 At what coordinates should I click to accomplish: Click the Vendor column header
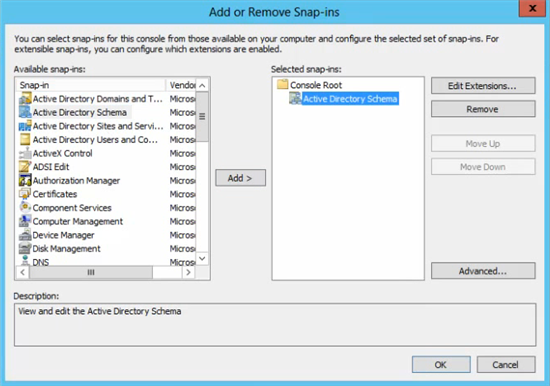(x=181, y=85)
